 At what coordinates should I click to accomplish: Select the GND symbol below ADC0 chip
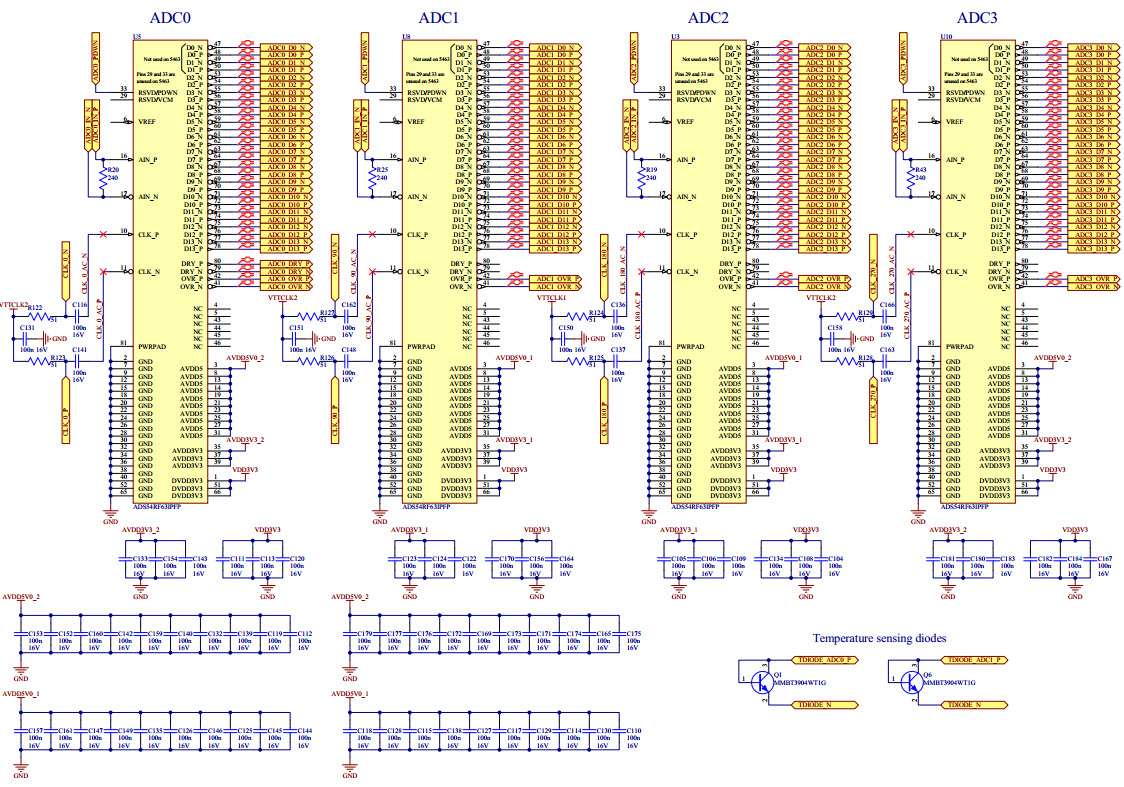(x=110, y=513)
